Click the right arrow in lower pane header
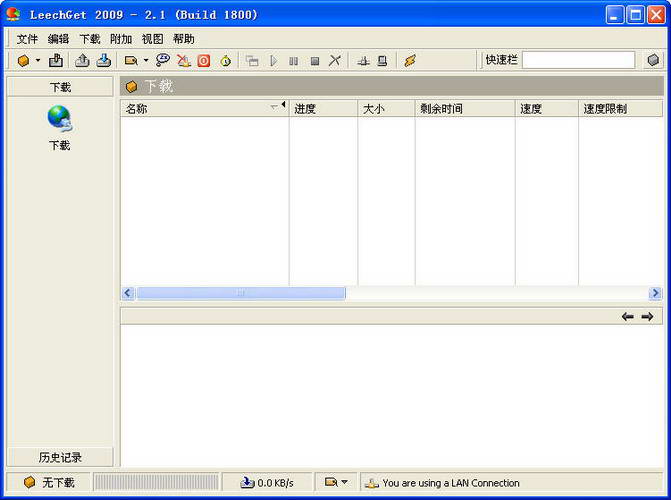This screenshot has height=500, width=671. tap(647, 316)
